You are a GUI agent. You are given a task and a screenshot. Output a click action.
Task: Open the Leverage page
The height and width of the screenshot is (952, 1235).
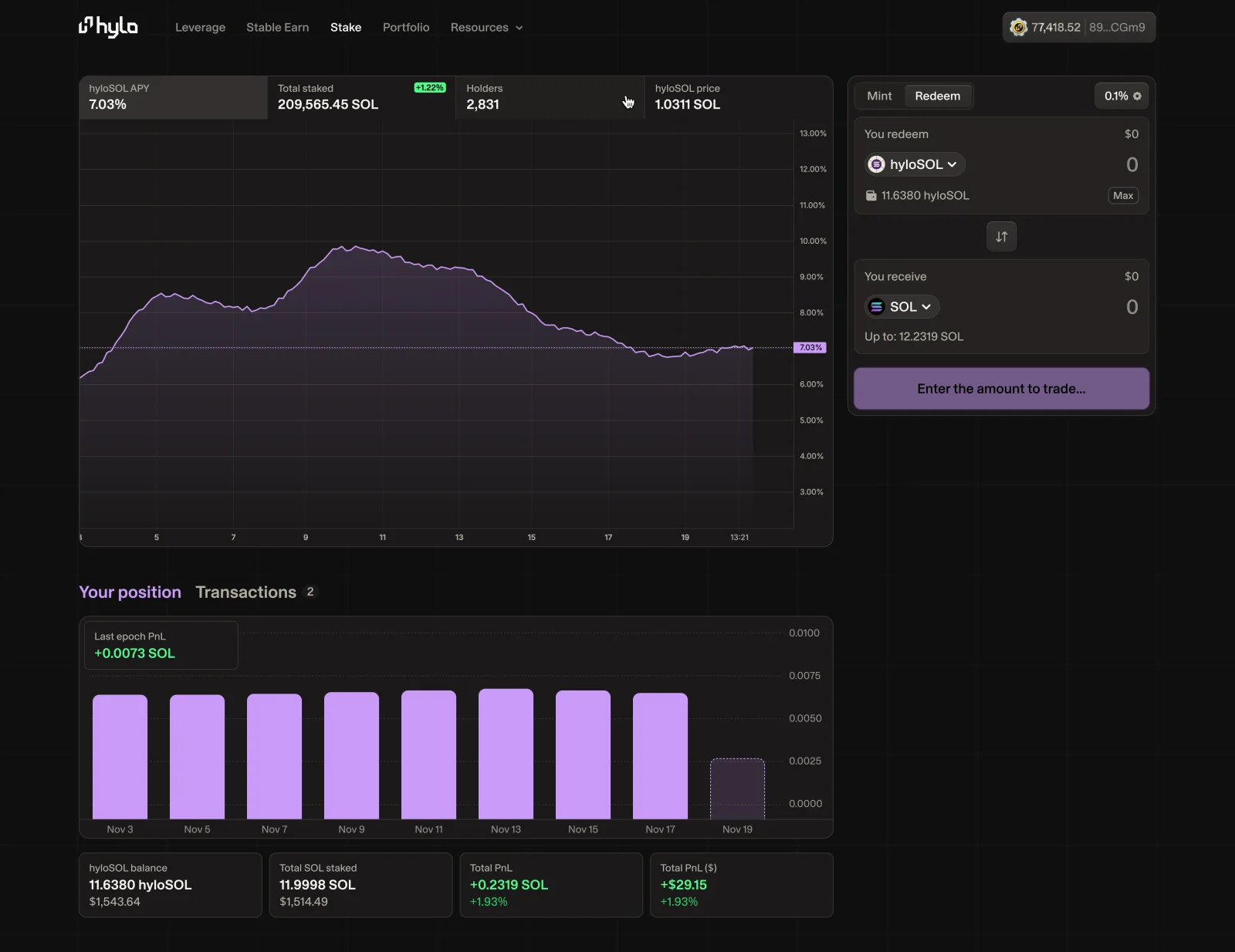pos(200,27)
